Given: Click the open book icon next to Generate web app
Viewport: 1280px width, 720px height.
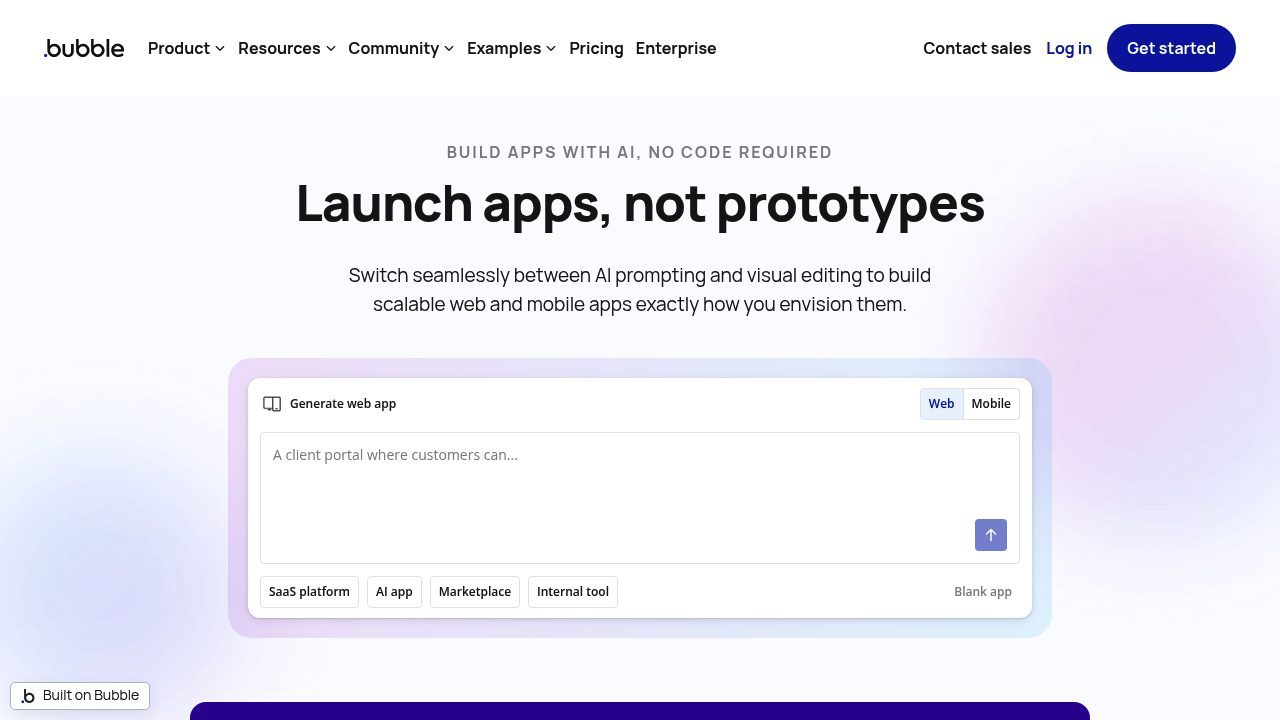Looking at the screenshot, I should 272,403.
